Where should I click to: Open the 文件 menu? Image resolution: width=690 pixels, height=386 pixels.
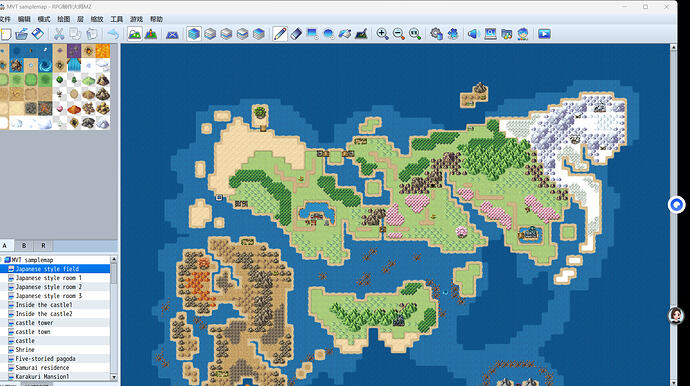coord(5,19)
